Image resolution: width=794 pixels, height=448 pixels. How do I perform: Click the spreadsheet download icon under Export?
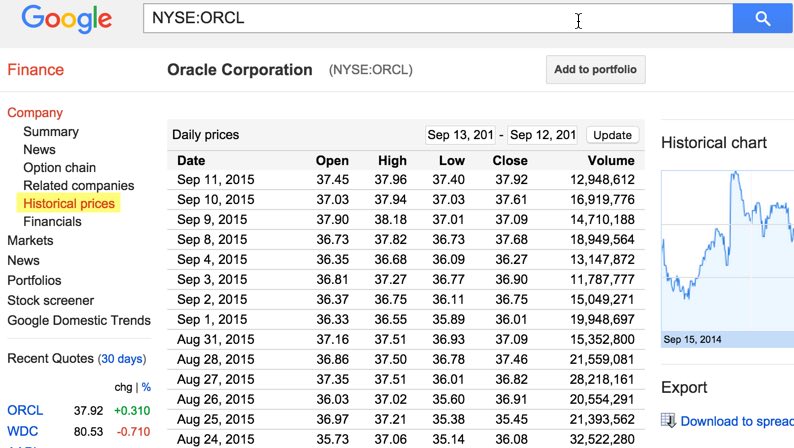pos(668,421)
